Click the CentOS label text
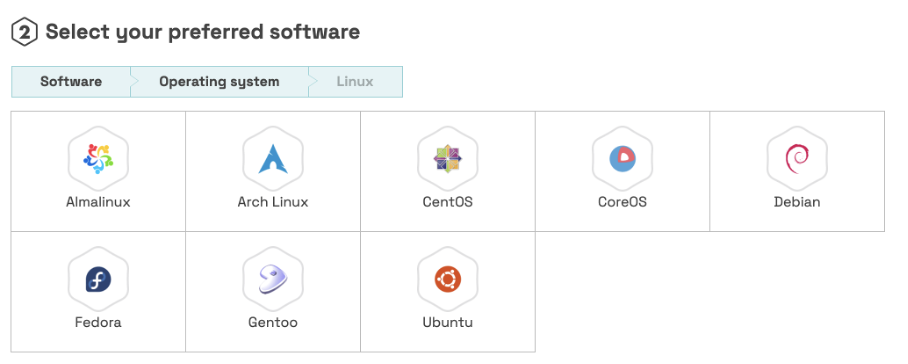Viewport: 908px width, 364px height. pyautogui.click(x=448, y=202)
